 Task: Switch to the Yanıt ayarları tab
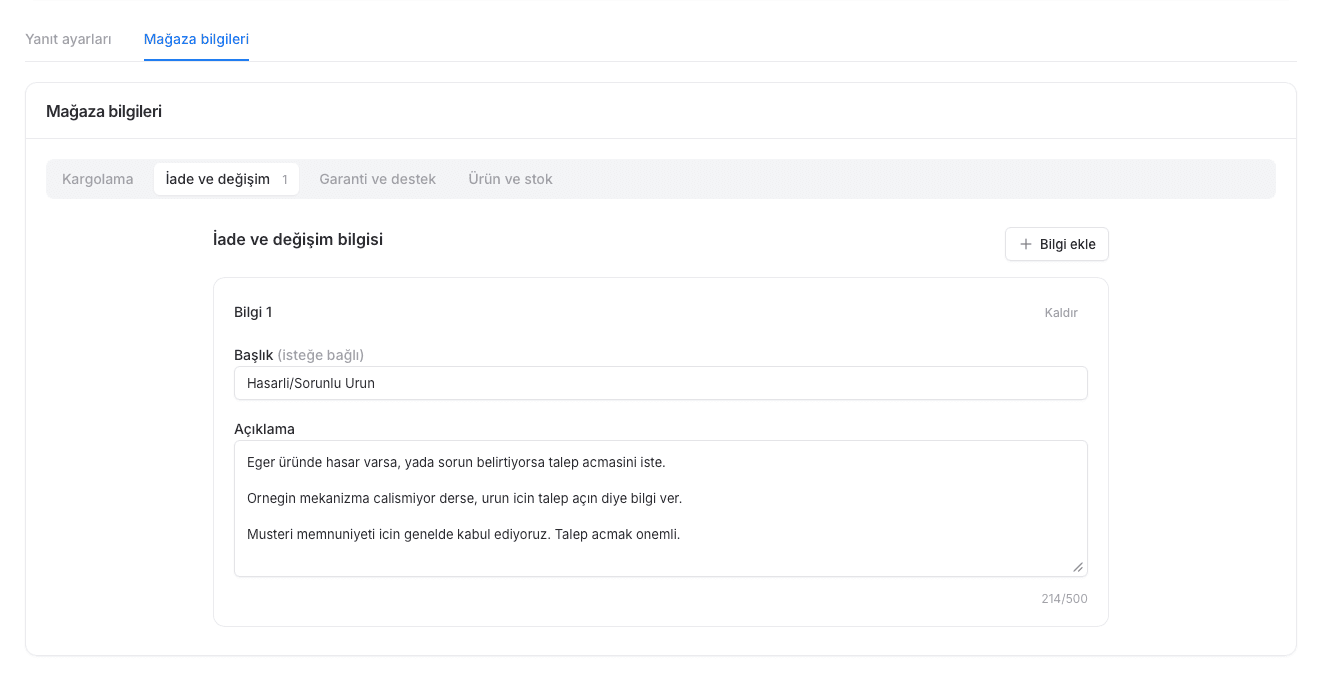68,39
